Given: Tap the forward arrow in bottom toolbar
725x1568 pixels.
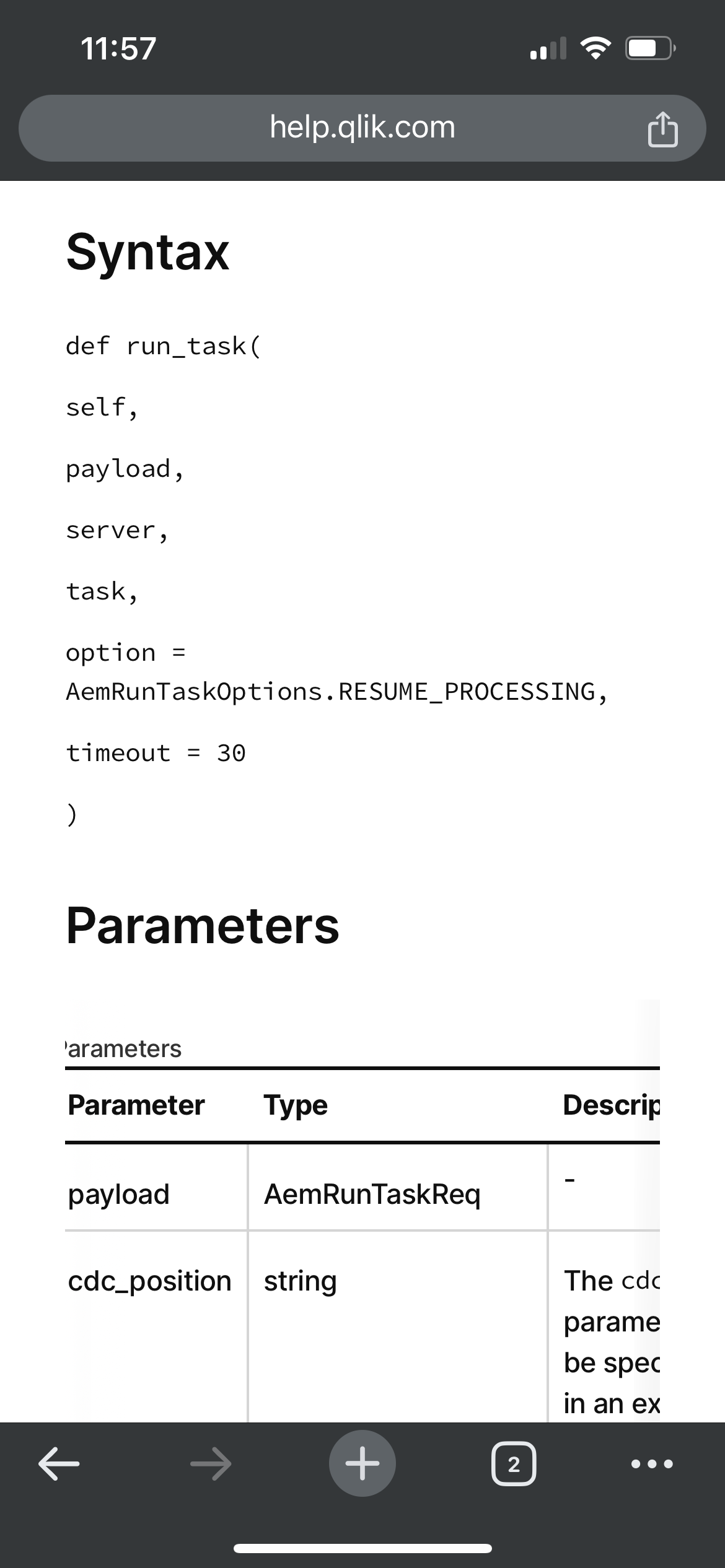Looking at the screenshot, I should (211, 1464).
